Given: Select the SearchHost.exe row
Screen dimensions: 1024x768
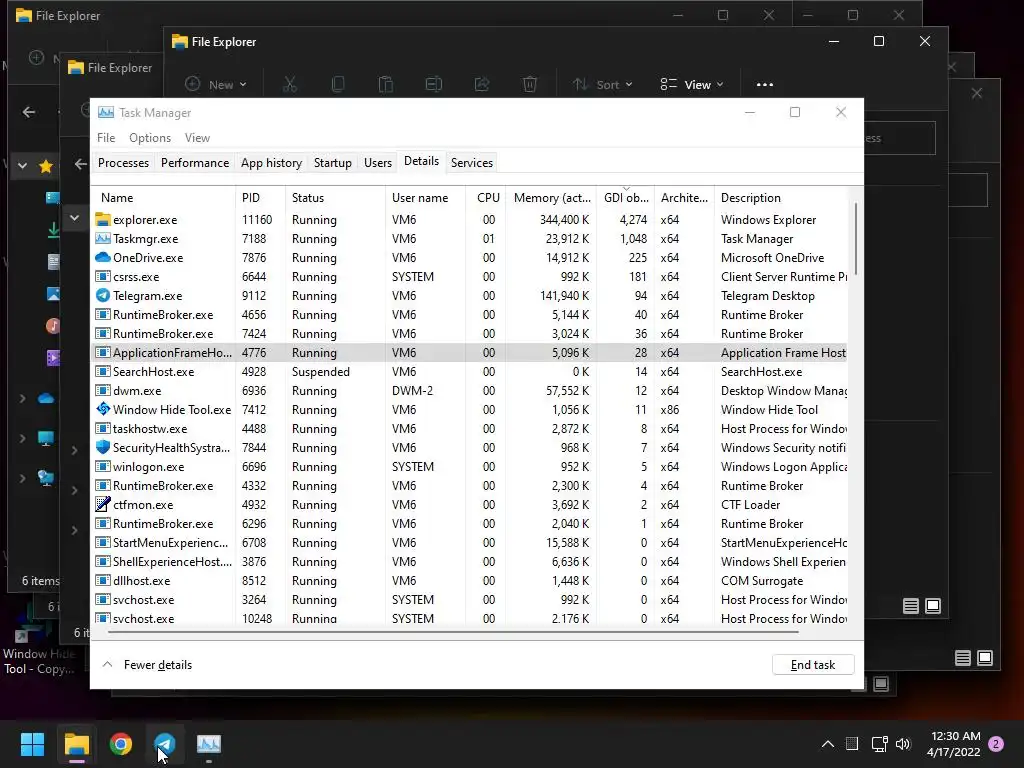Looking at the screenshot, I should (x=470, y=372).
